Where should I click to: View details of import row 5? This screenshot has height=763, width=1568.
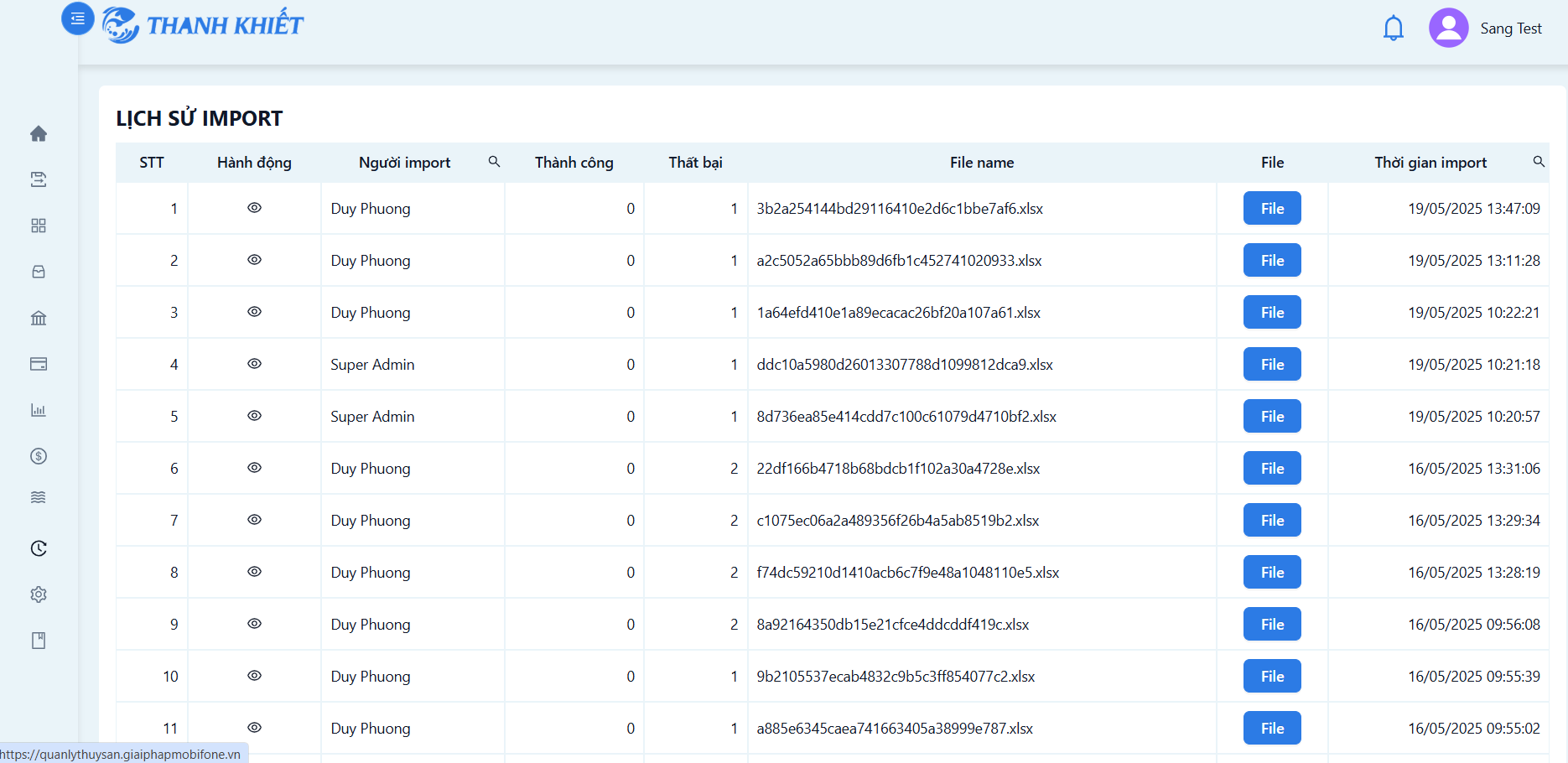coord(254,416)
